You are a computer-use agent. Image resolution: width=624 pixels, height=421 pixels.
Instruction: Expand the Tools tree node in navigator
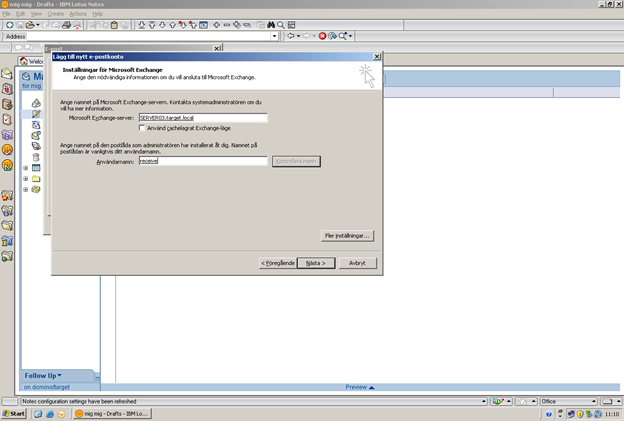[x=25, y=189]
